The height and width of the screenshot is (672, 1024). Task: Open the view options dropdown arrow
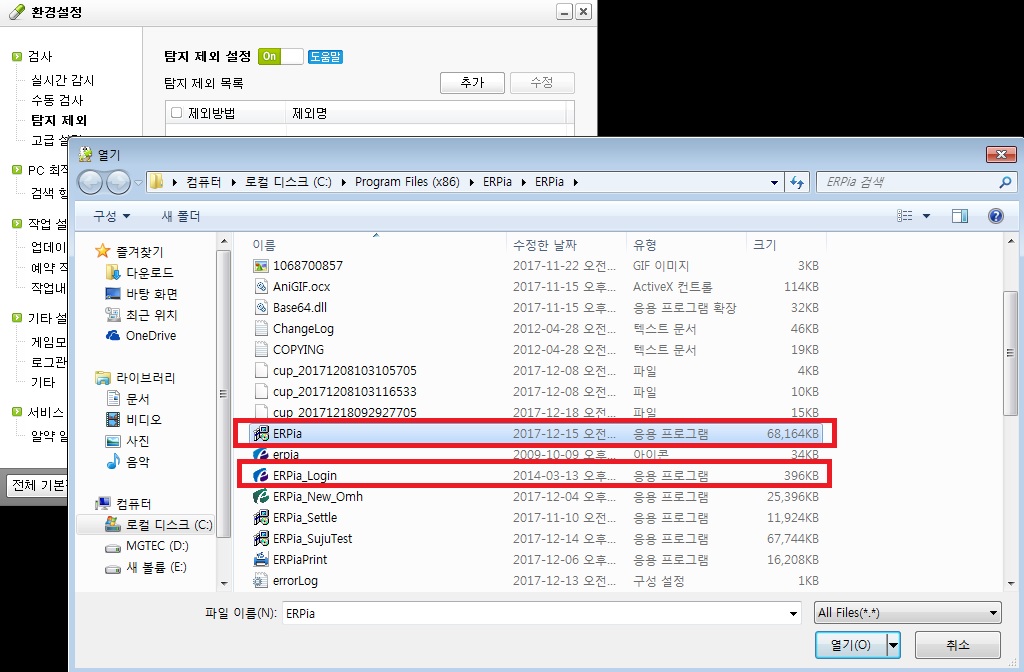pos(926,216)
